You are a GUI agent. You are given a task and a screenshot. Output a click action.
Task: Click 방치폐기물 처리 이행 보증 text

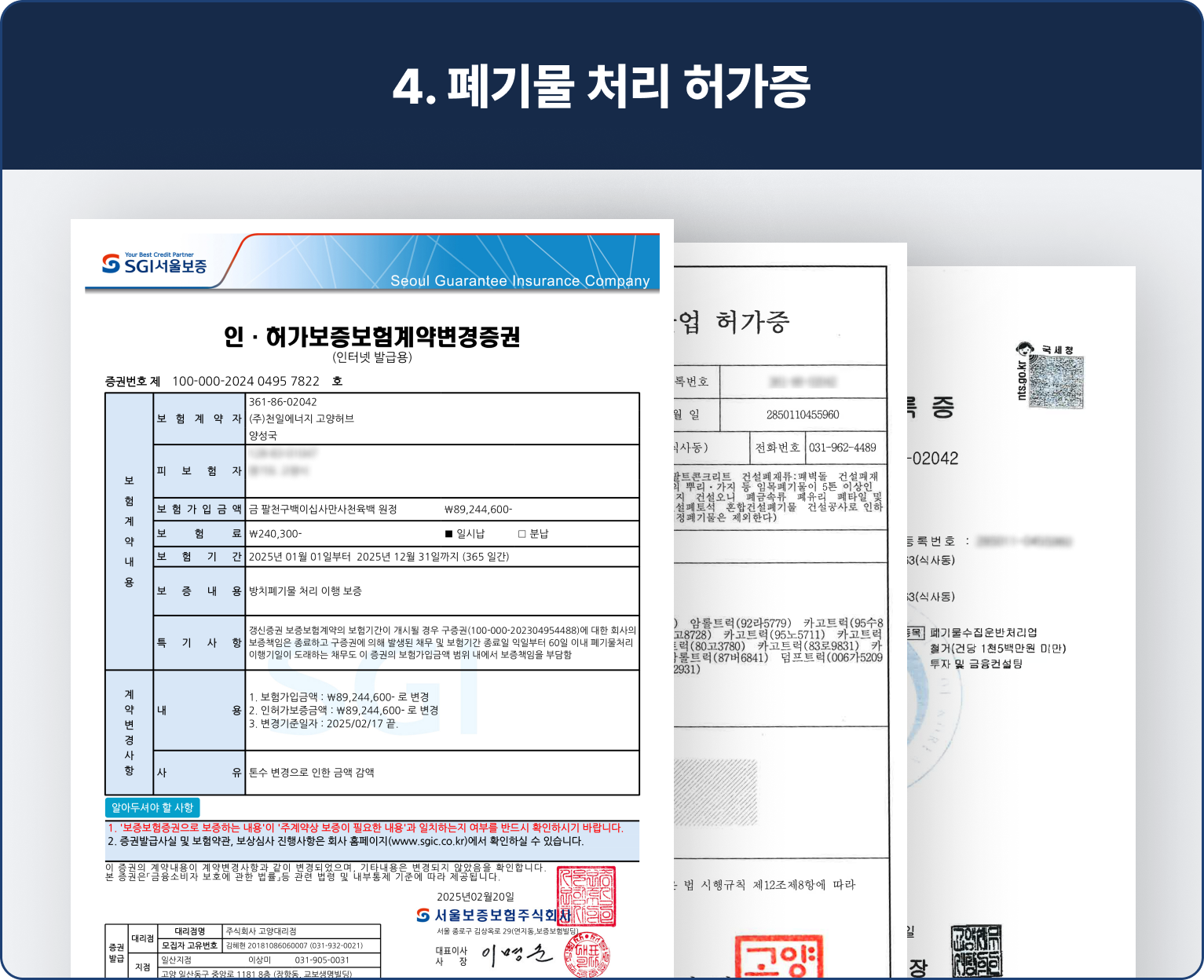tap(306, 591)
